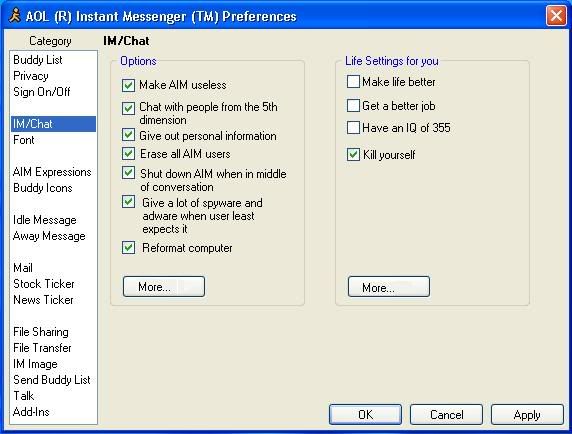The width and height of the screenshot is (572, 434).
Task: Click the Apply button
Action: click(x=527, y=414)
